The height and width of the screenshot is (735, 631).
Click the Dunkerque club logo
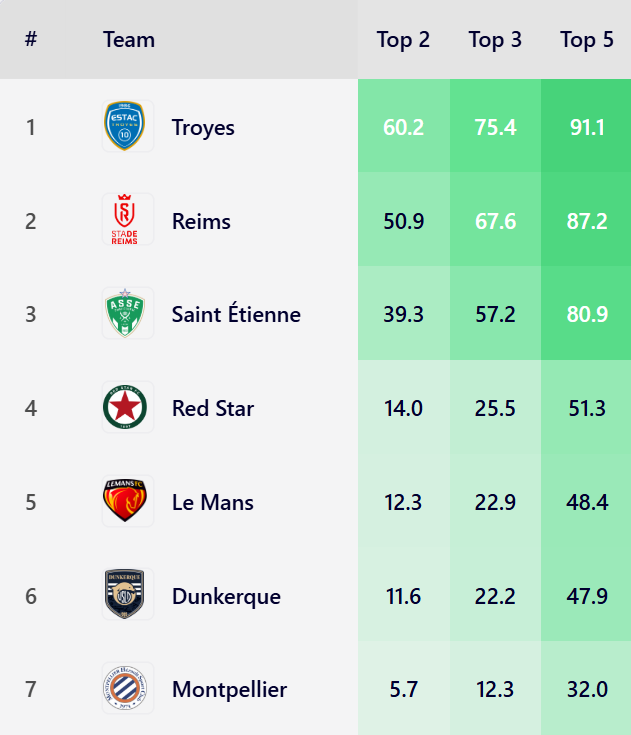click(128, 595)
